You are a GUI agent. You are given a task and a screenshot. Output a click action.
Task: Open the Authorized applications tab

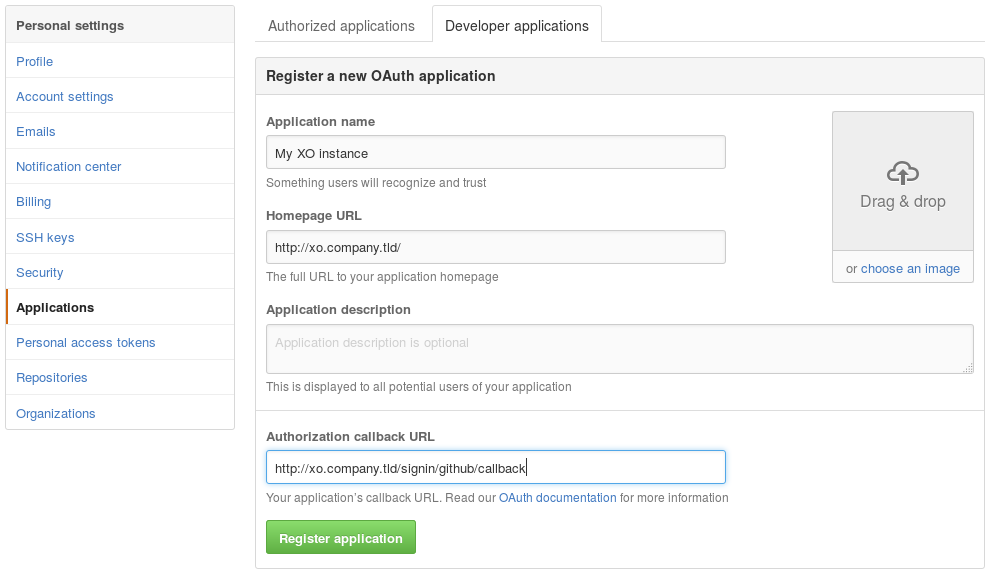[x=342, y=26]
